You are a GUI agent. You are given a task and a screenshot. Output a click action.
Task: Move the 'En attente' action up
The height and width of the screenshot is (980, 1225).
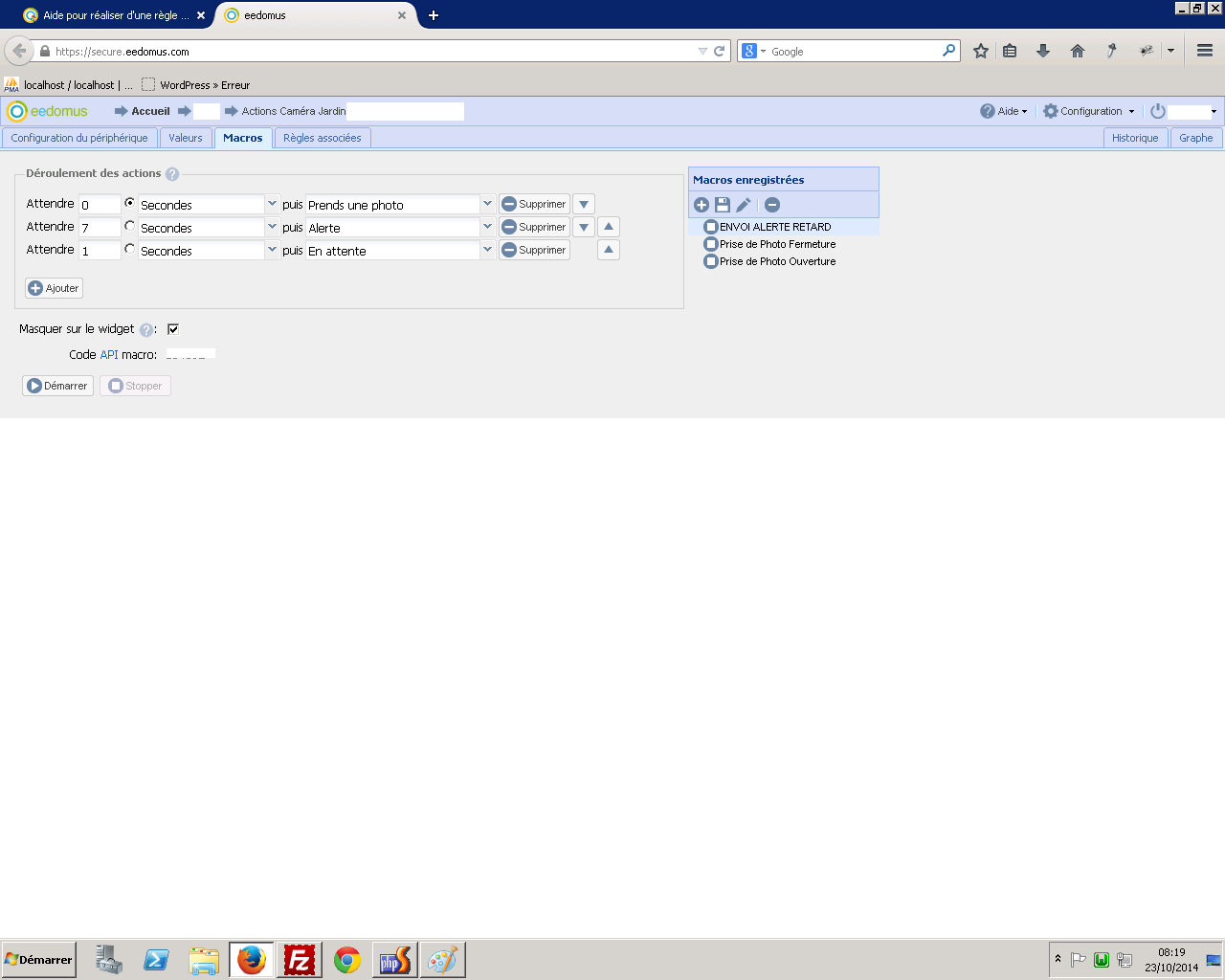(x=609, y=250)
